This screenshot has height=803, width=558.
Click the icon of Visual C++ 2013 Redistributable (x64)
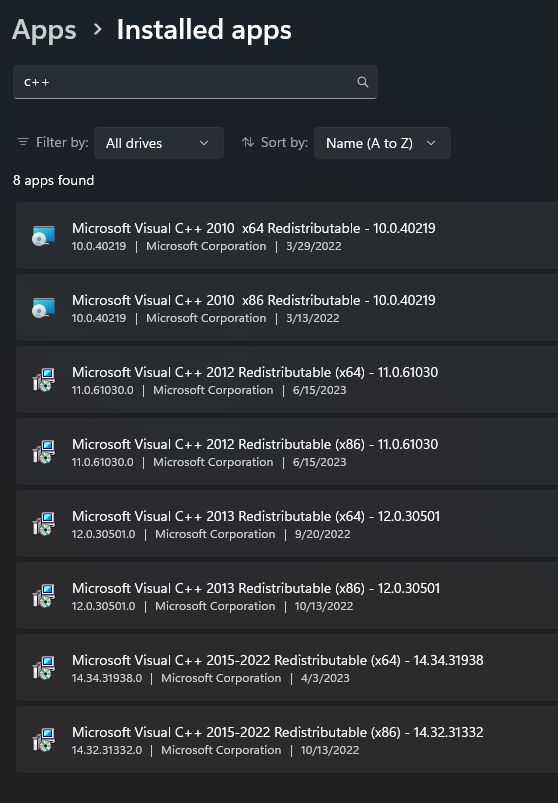43,524
